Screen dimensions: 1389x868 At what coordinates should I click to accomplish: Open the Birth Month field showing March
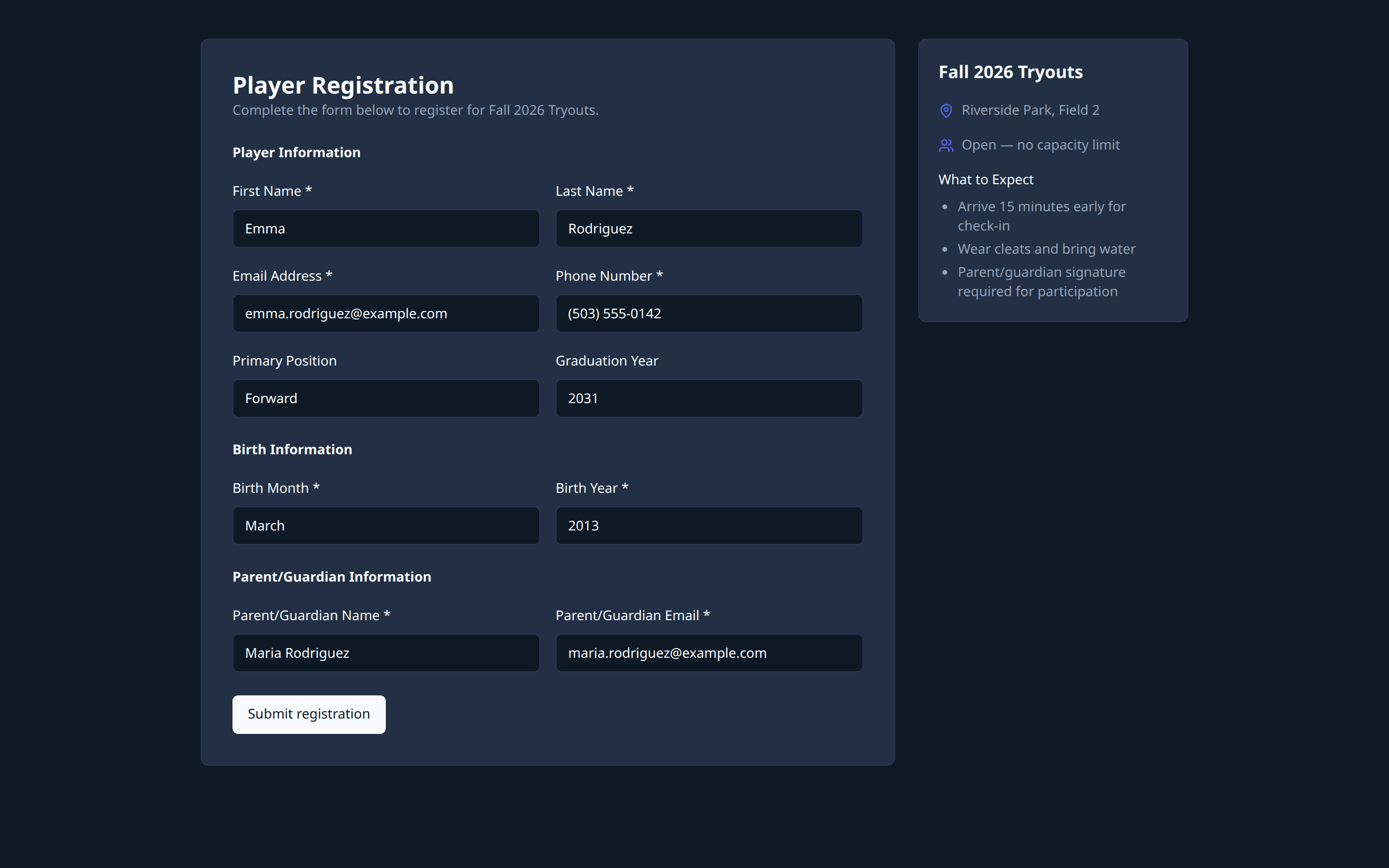click(x=386, y=525)
